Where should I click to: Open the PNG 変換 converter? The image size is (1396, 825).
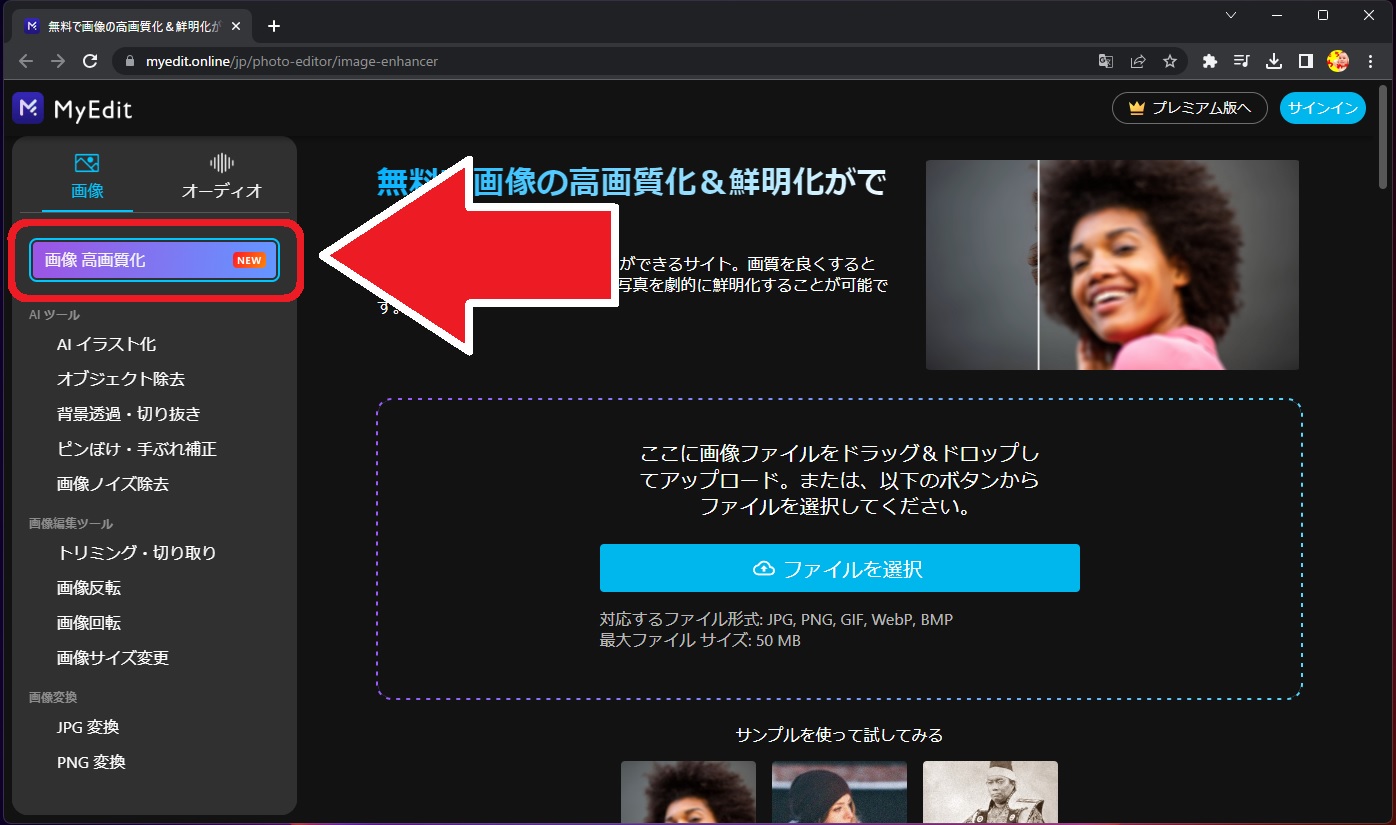tap(91, 762)
